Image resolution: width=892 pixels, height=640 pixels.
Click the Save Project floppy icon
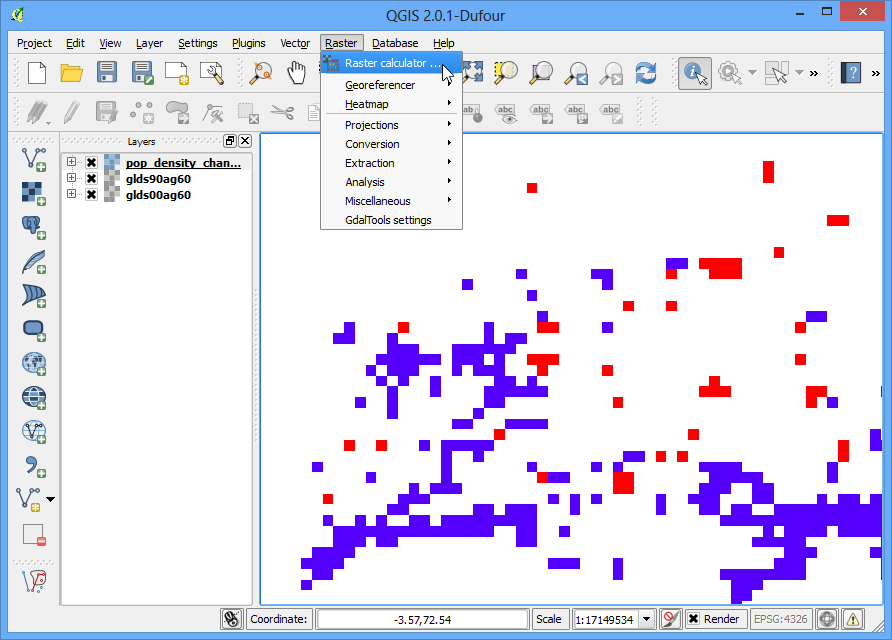tap(107, 73)
